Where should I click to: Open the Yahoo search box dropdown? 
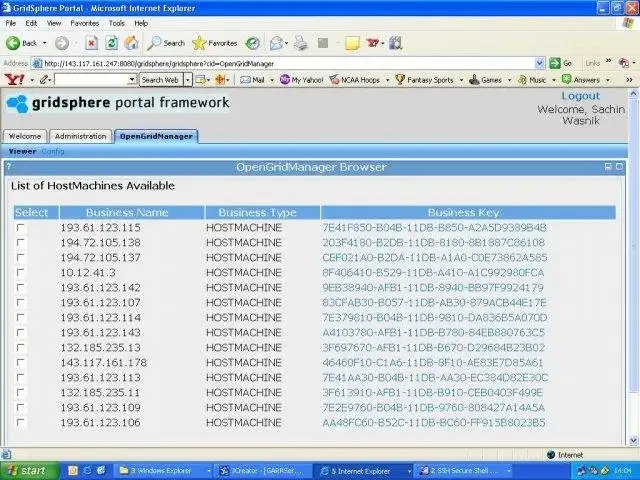[x=132, y=80]
